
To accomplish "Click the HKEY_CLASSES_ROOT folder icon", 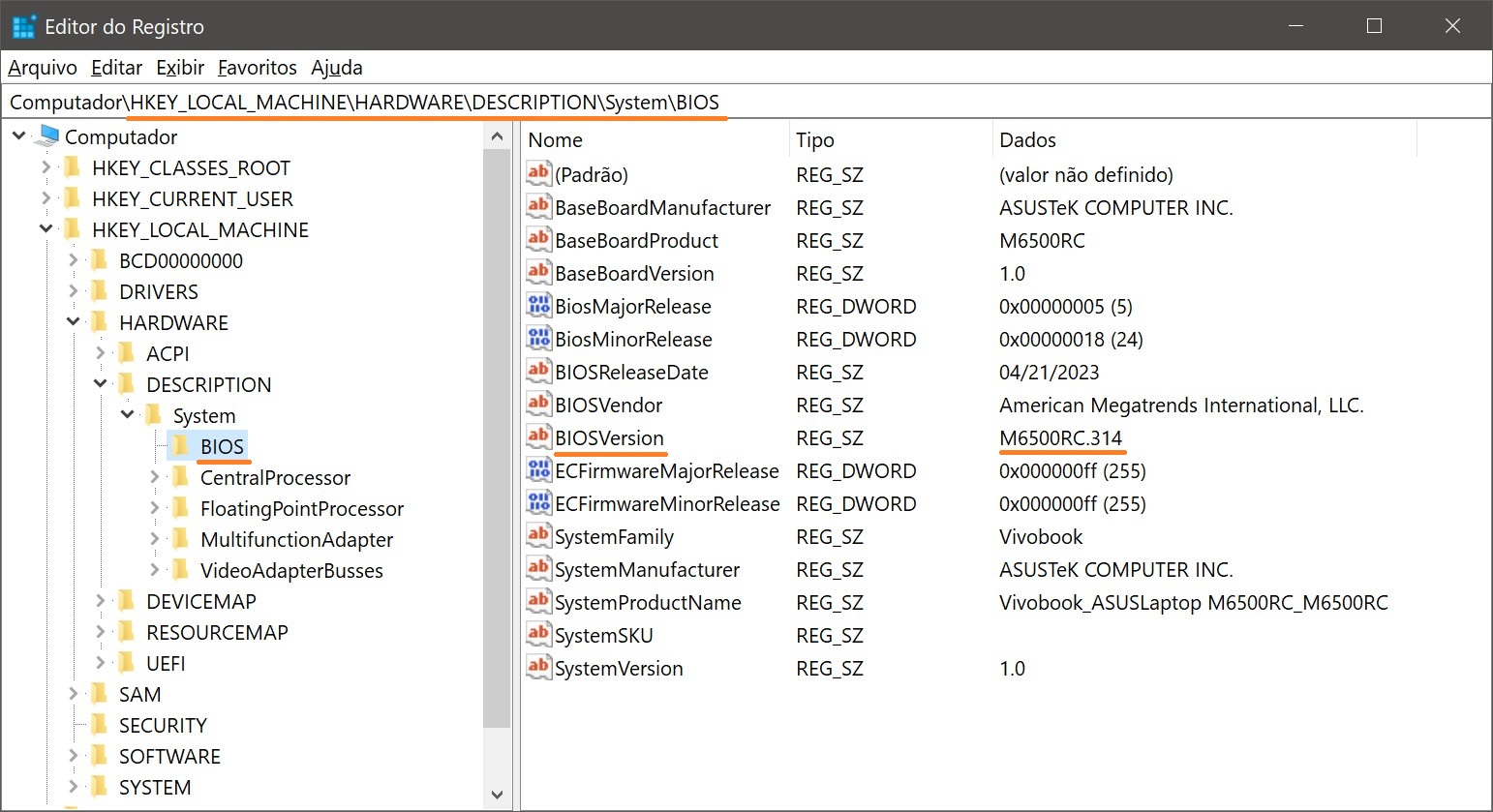I will tap(73, 167).
